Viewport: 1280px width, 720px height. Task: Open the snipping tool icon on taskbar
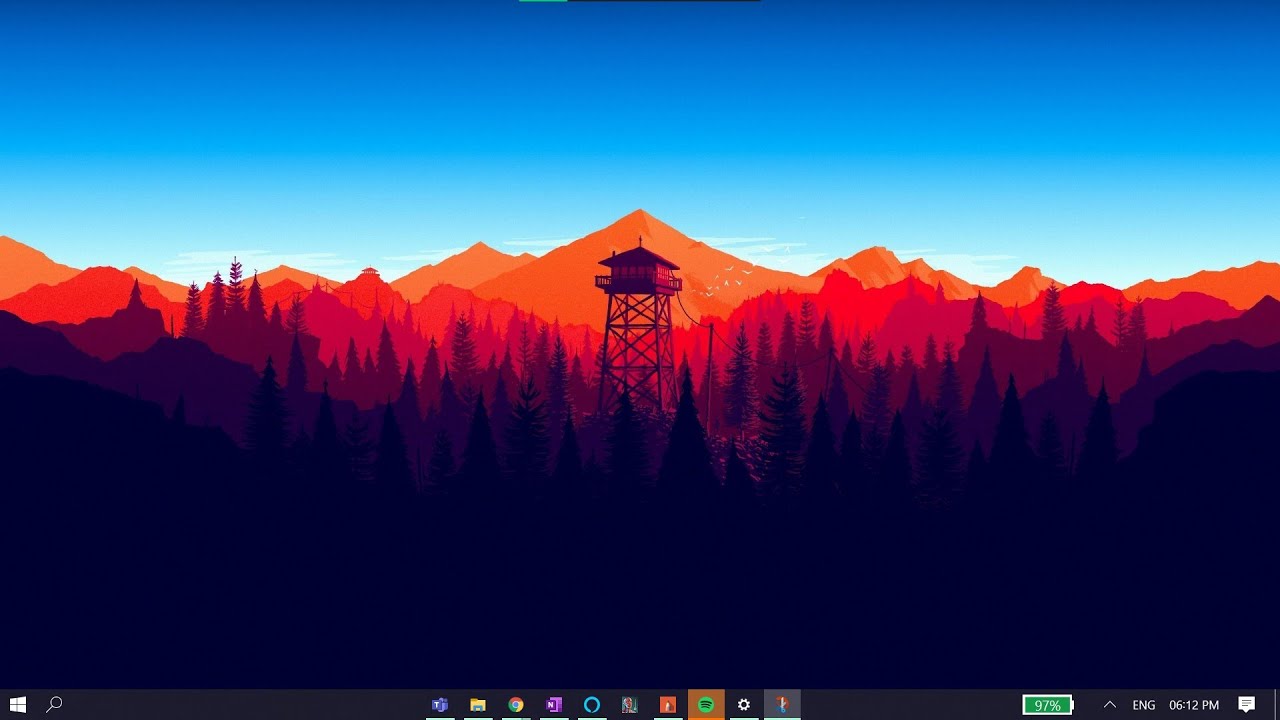[782, 705]
